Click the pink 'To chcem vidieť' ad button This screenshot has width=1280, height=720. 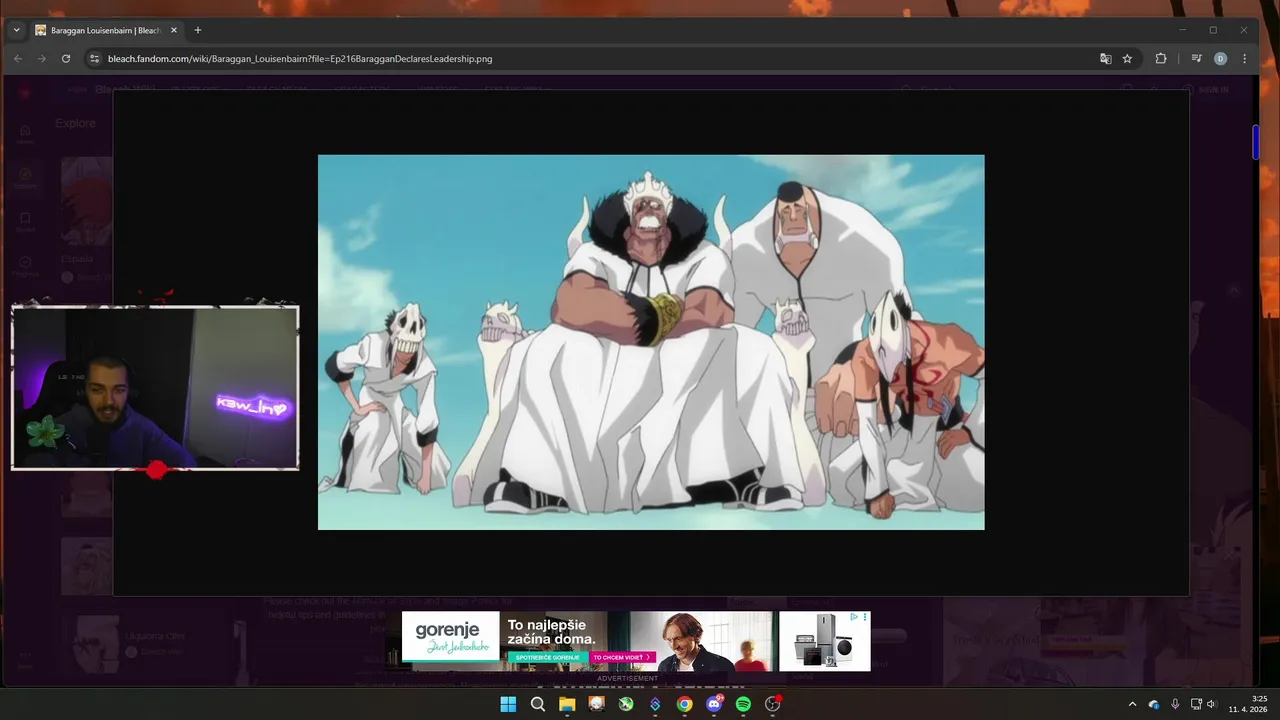(622, 657)
